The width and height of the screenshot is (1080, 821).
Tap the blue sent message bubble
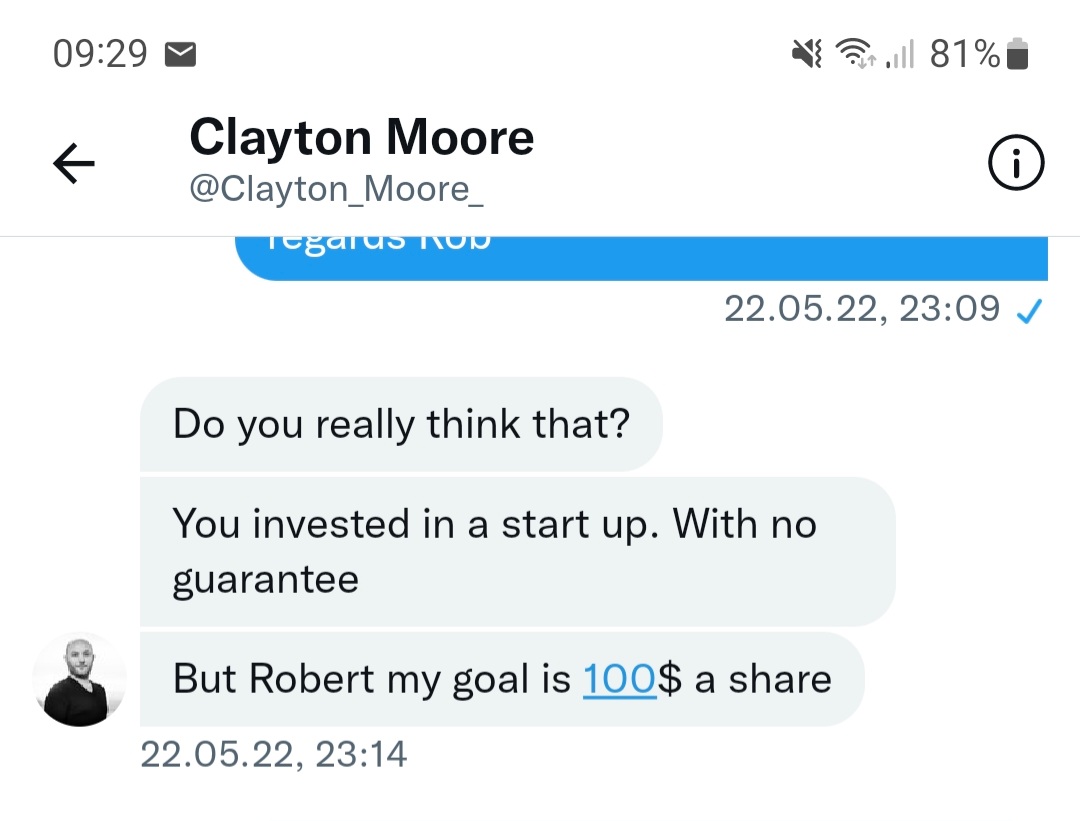click(x=640, y=258)
